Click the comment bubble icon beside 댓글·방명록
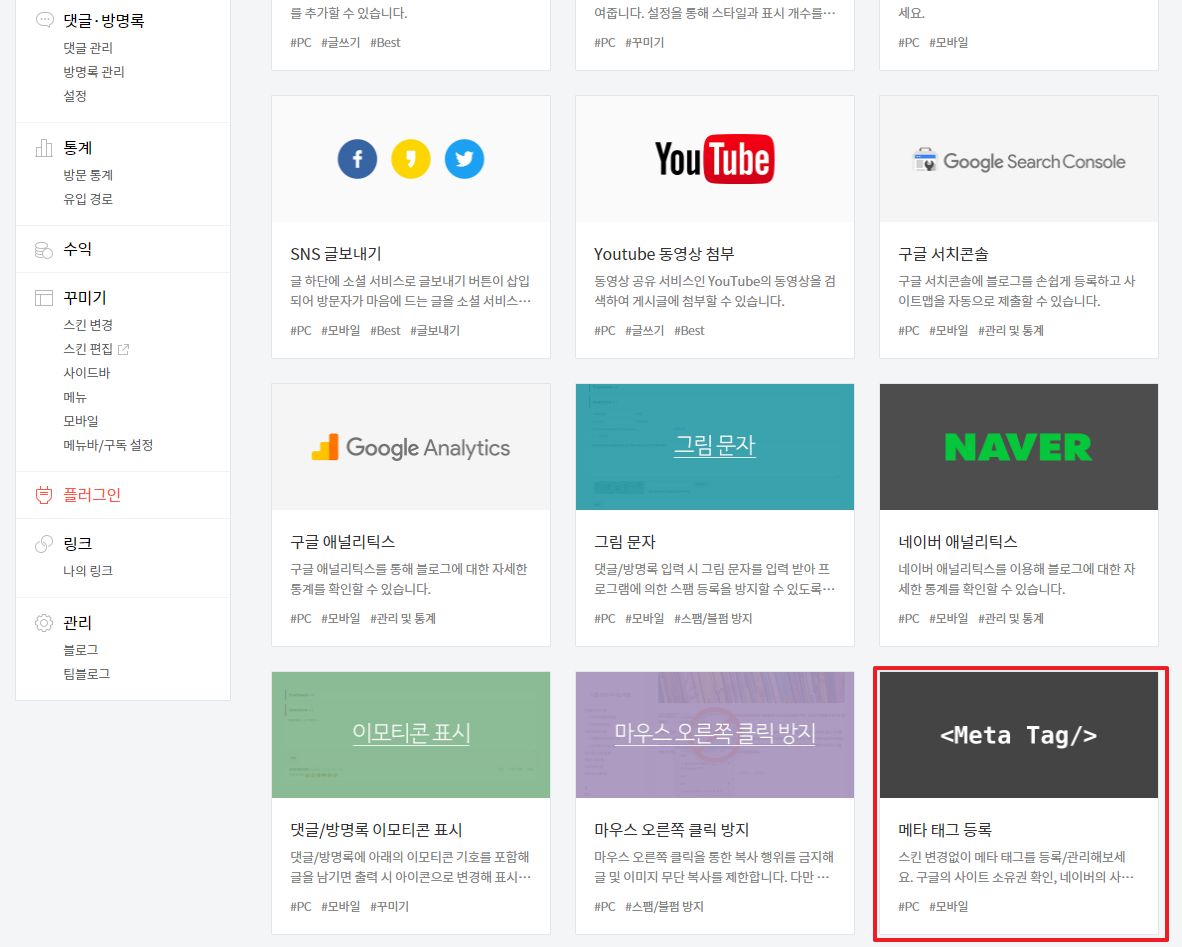This screenshot has height=947, width=1182. [44, 20]
